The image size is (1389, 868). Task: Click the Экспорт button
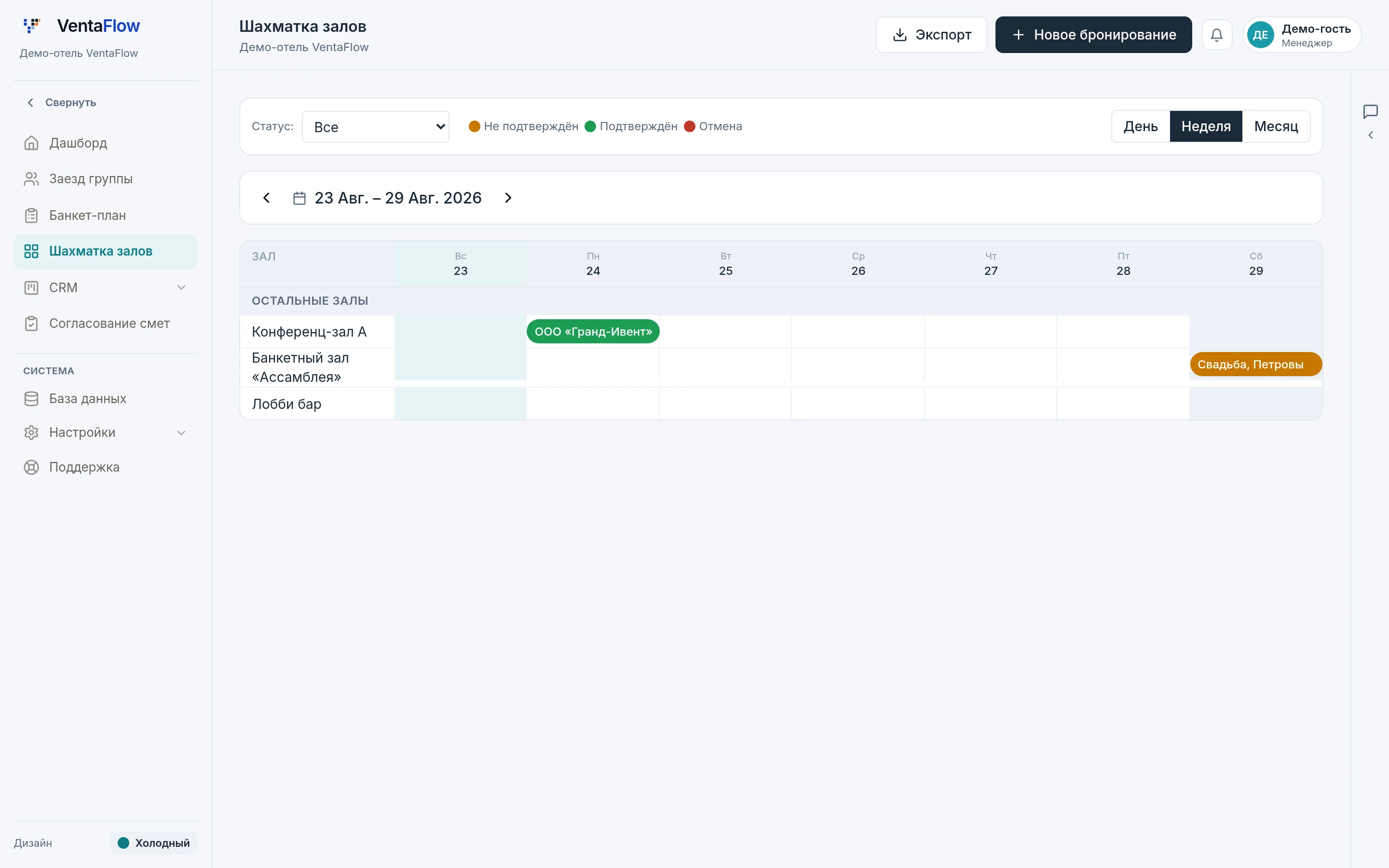pos(931,34)
